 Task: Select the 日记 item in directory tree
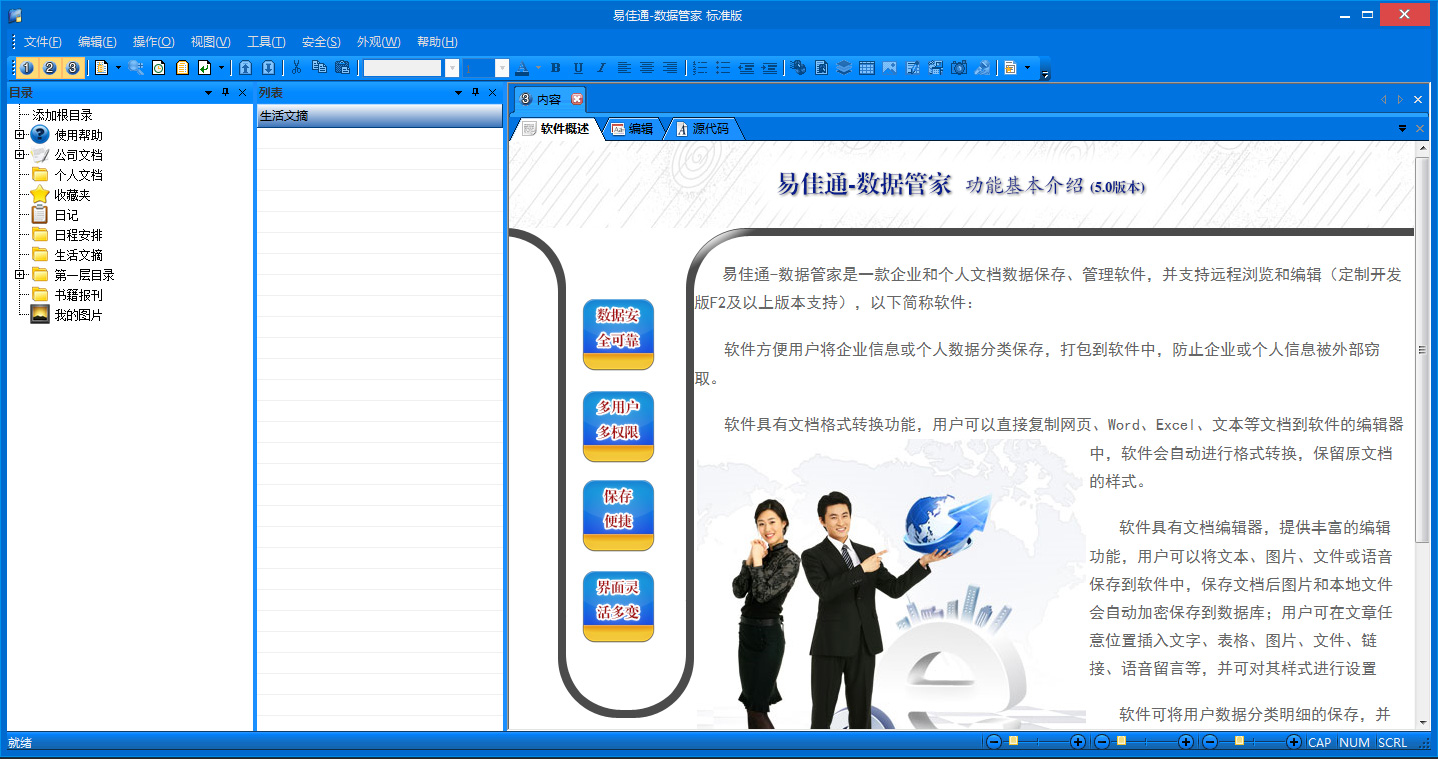coord(66,215)
